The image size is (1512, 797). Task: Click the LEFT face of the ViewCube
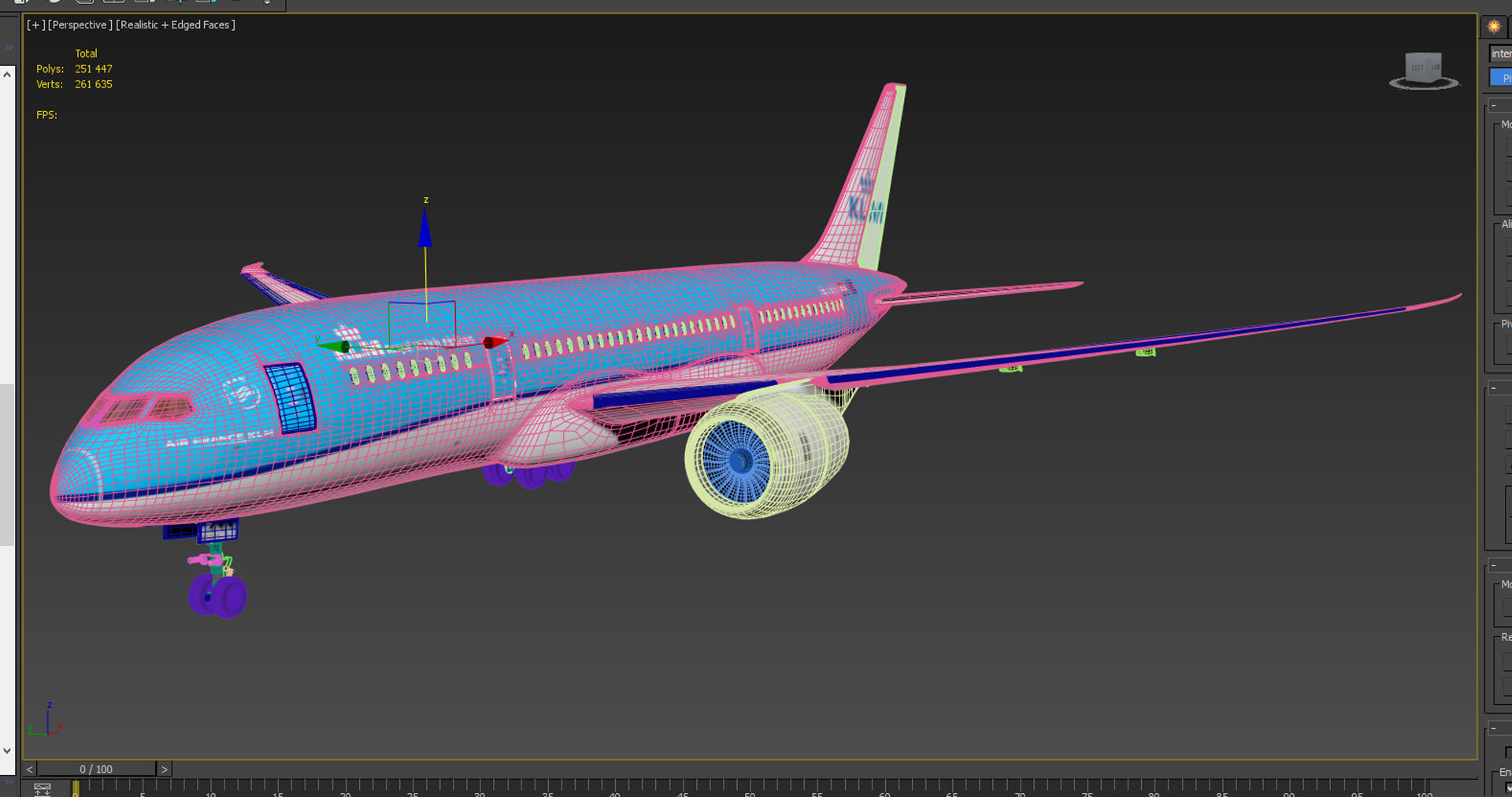[x=1418, y=68]
